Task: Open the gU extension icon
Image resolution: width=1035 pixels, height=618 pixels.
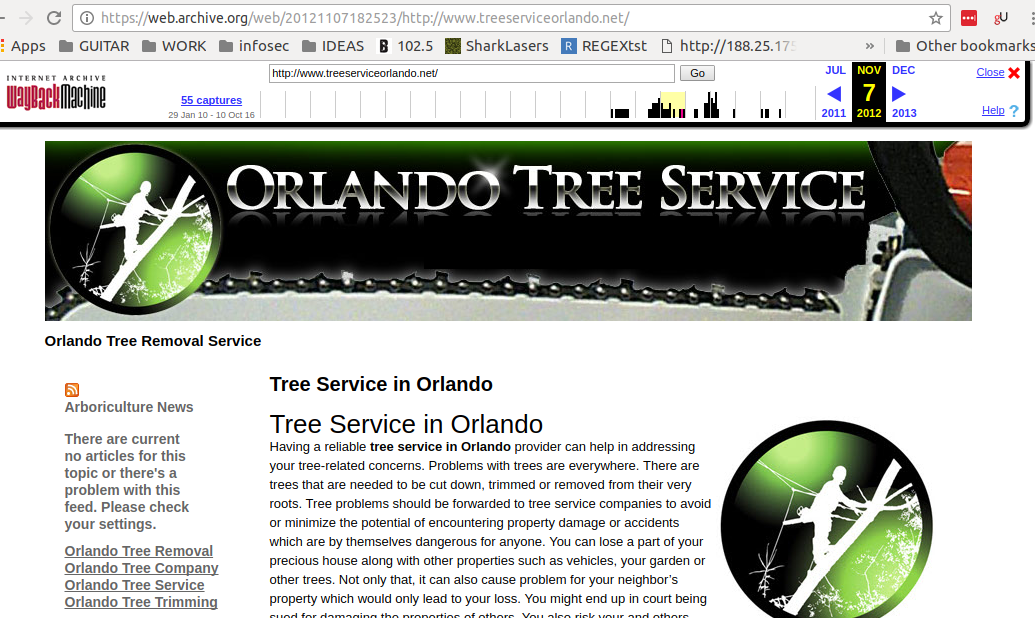Action: [1001, 18]
